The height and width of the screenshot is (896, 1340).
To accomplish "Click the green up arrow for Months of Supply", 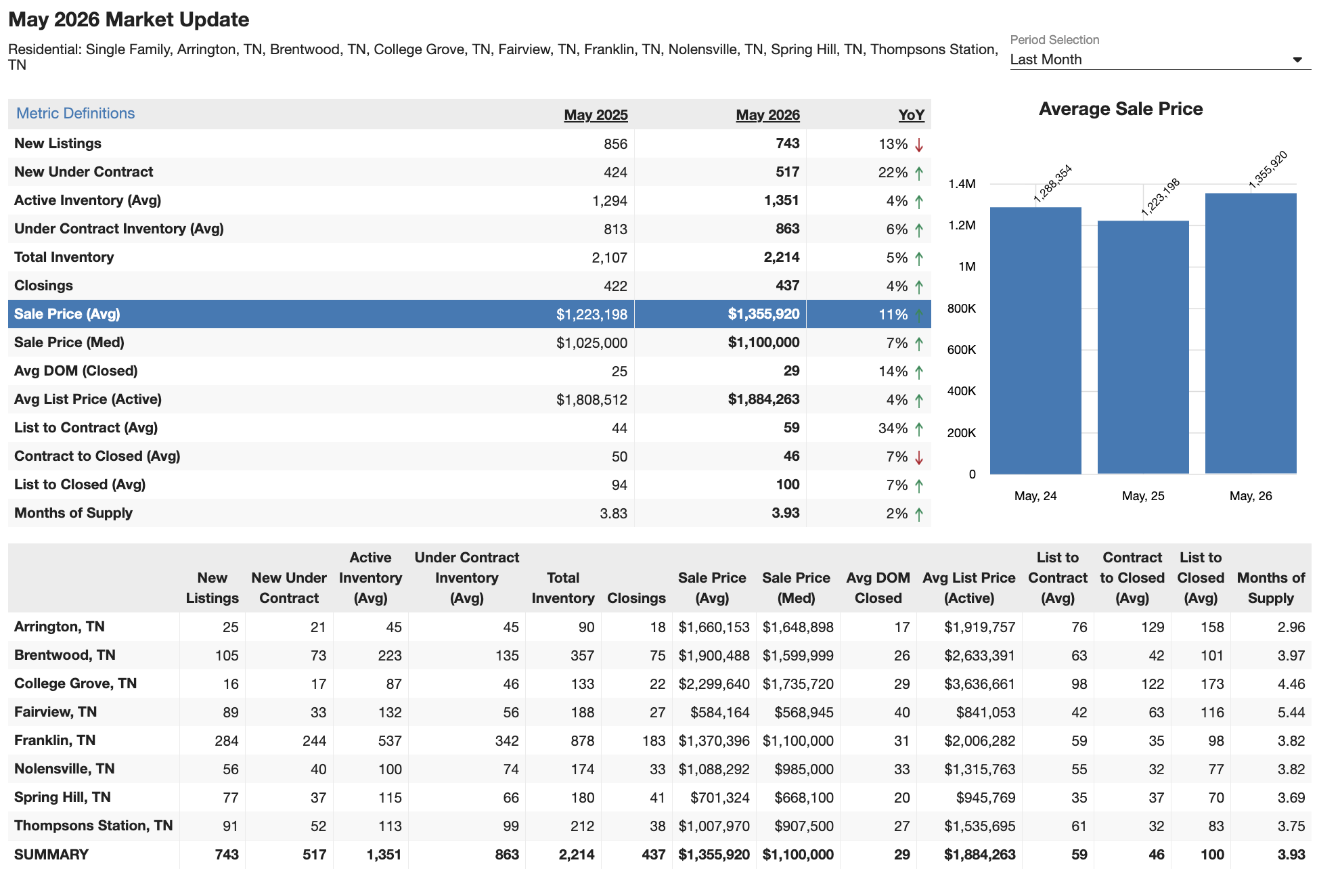I will click(919, 514).
